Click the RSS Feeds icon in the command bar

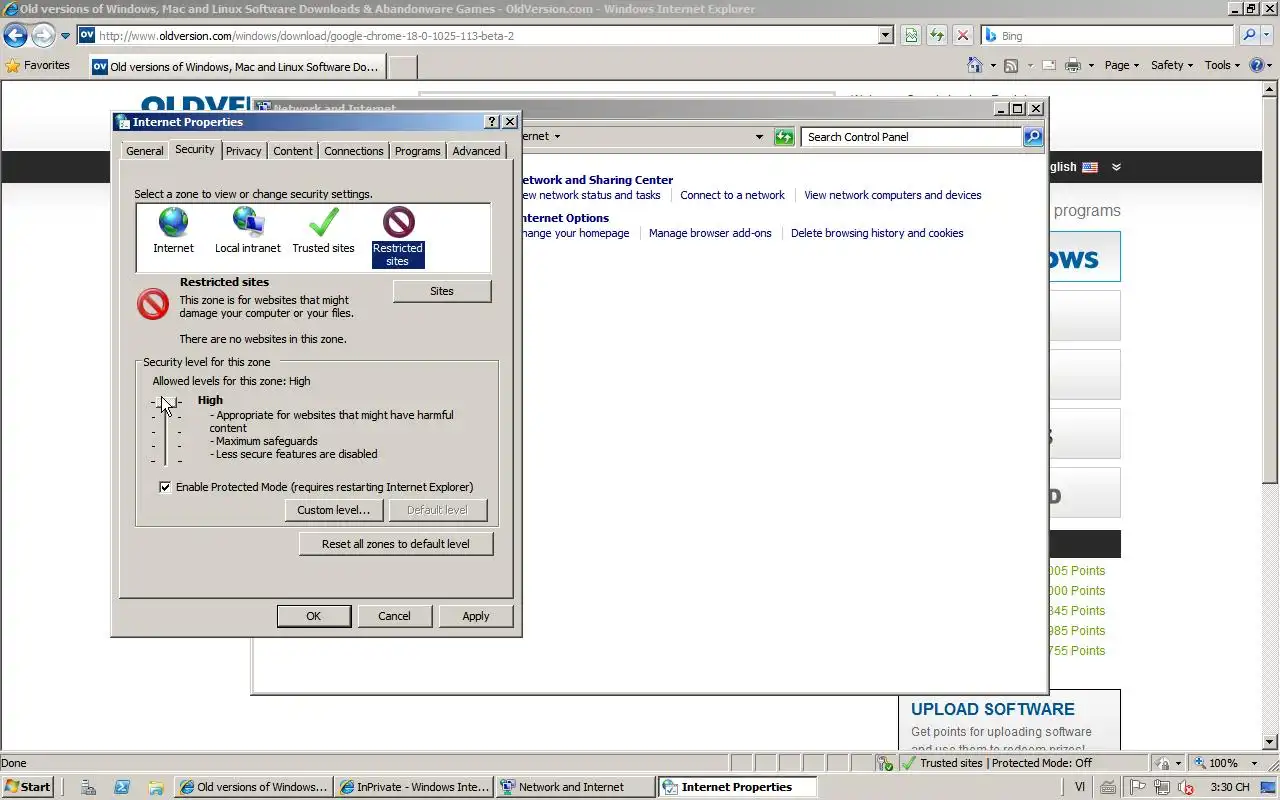click(1011, 65)
